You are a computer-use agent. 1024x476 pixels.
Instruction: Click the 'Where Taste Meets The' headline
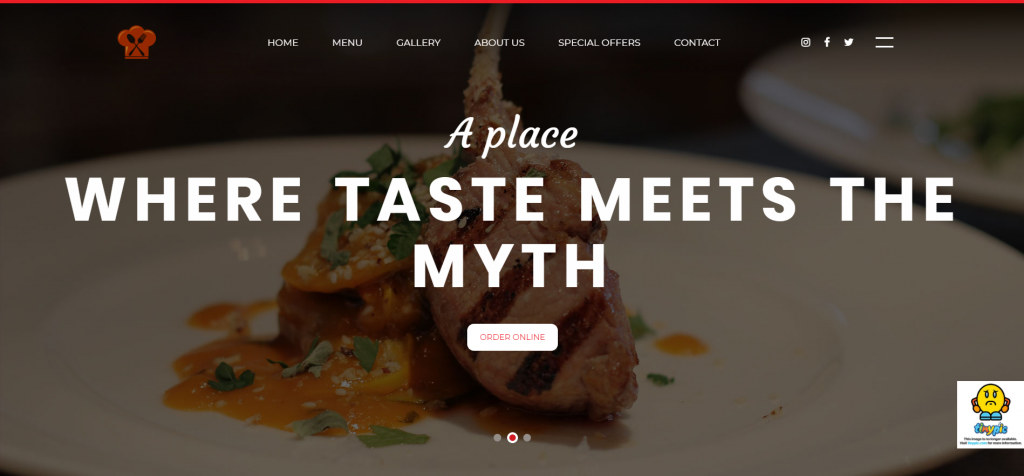click(512, 200)
